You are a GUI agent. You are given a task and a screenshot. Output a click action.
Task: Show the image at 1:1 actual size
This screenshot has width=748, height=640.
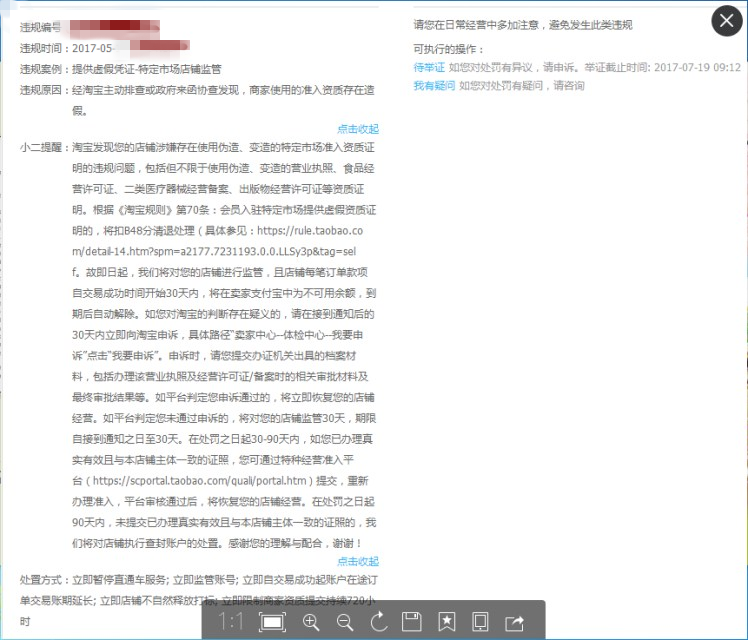tap(230, 622)
